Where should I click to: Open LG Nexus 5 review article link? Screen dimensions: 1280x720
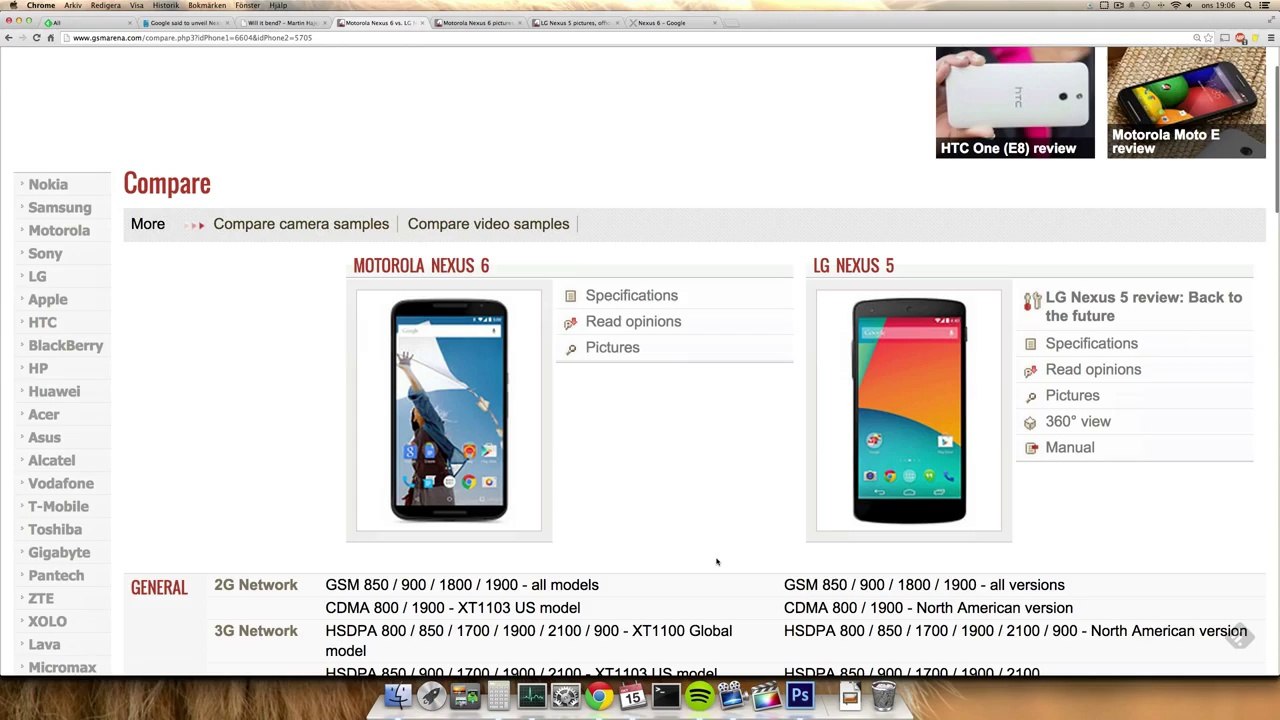click(1143, 307)
